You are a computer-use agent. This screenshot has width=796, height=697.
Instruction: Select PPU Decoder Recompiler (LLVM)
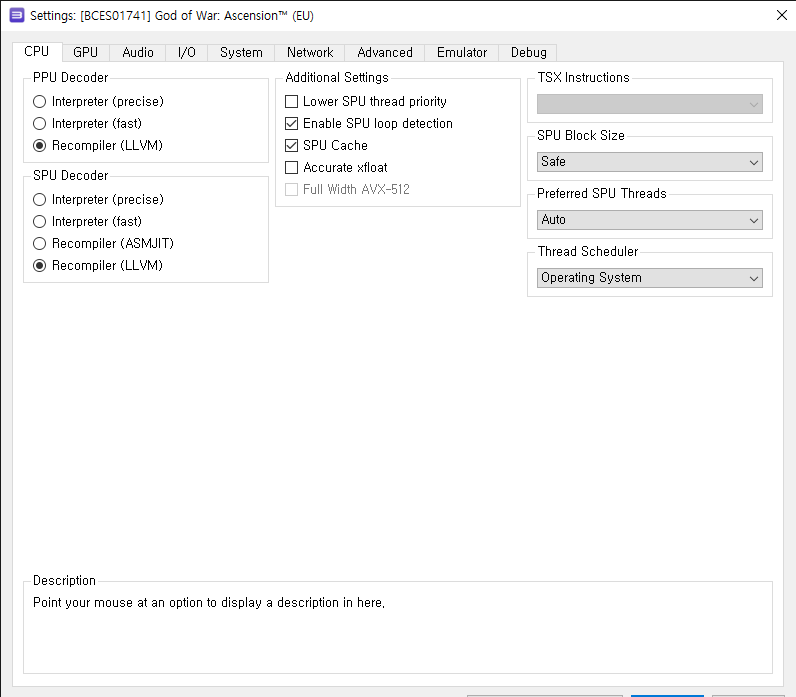(97, 146)
